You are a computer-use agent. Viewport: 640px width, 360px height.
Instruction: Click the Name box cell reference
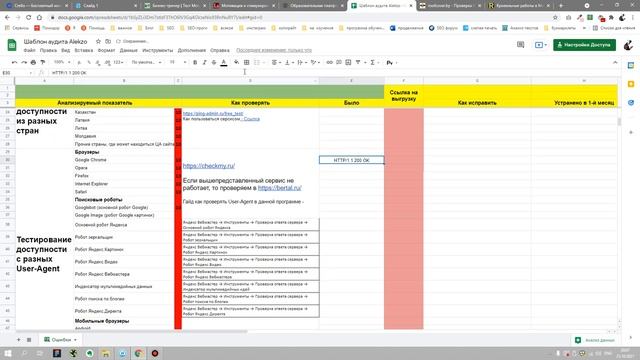click(x=16, y=73)
